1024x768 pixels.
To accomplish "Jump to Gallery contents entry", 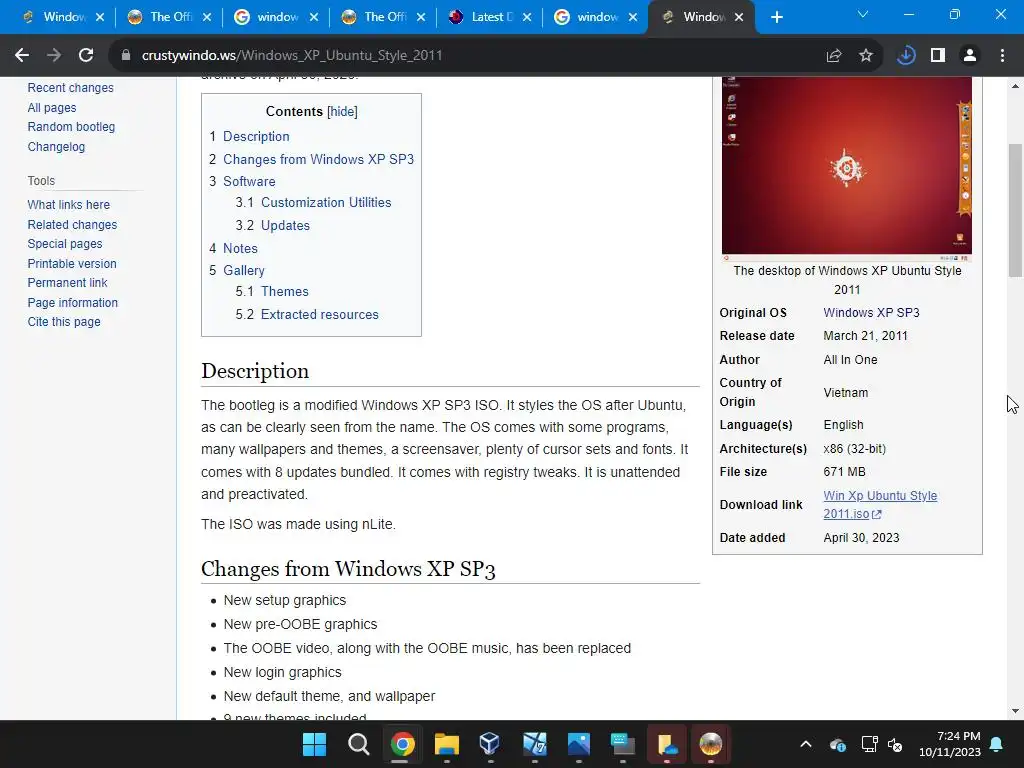I will pyautogui.click(x=244, y=270).
